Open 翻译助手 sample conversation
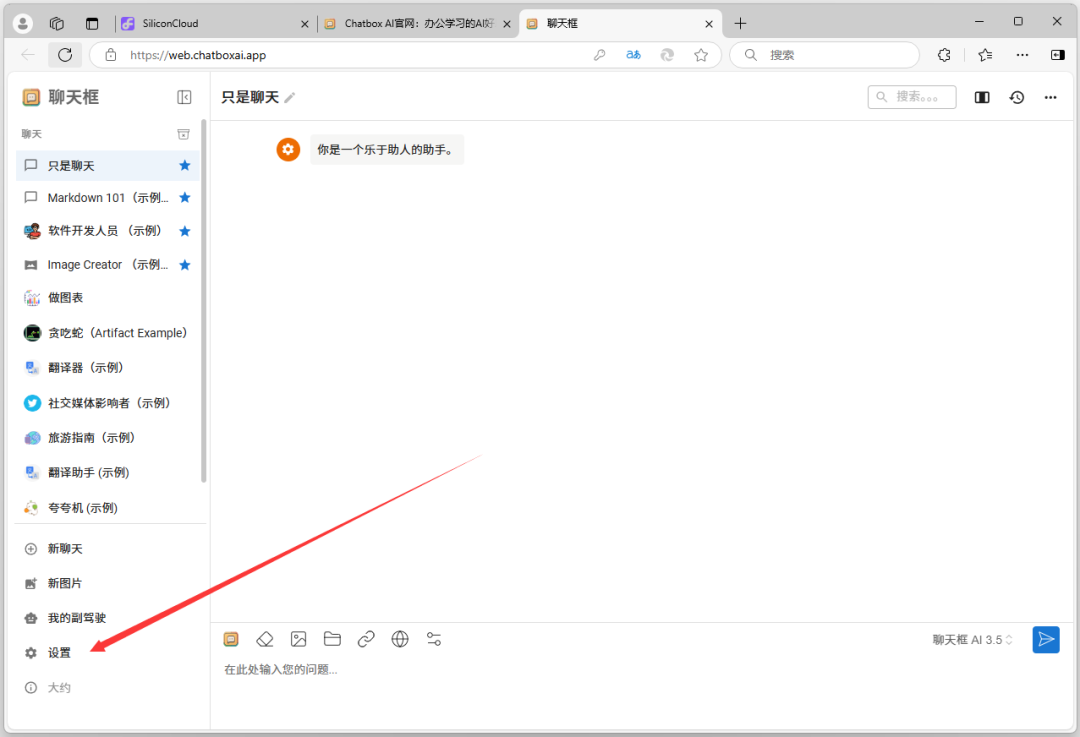This screenshot has width=1080, height=737. pos(107,473)
